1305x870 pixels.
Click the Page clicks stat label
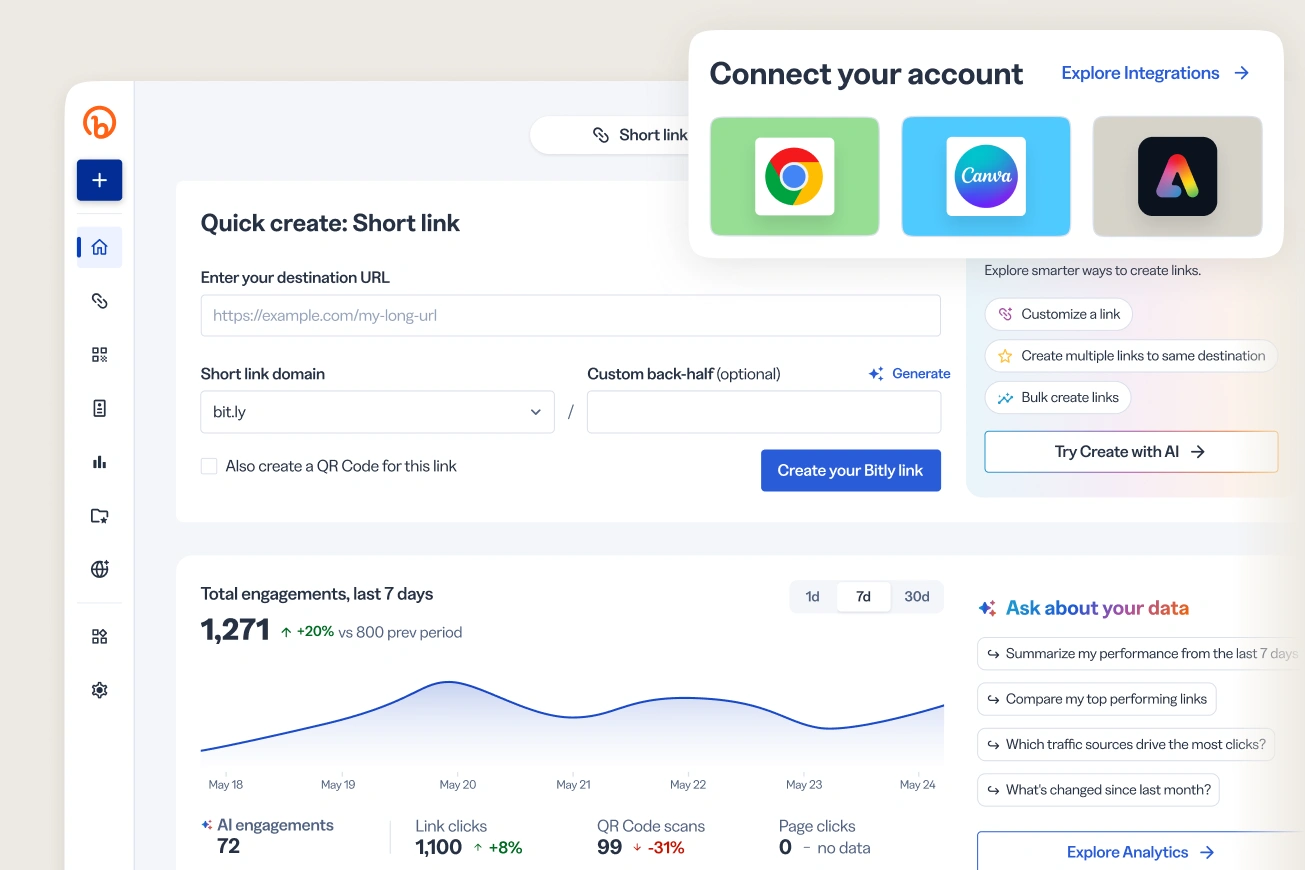click(817, 826)
